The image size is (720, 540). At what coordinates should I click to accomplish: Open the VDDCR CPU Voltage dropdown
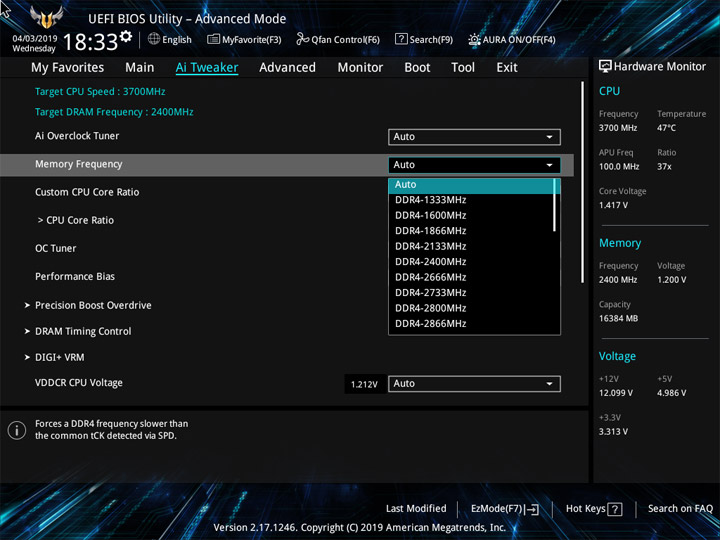click(x=474, y=384)
